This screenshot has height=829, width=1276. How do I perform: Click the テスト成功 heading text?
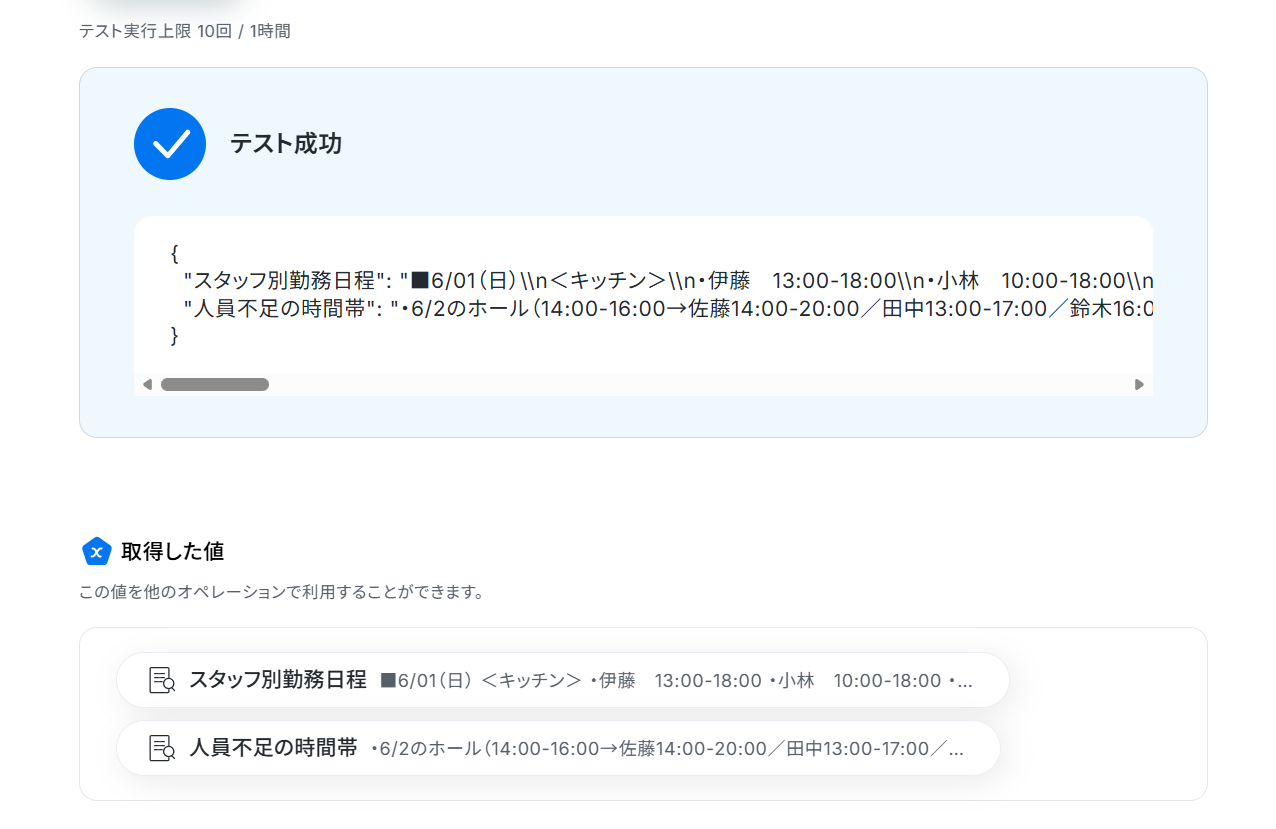(x=286, y=144)
